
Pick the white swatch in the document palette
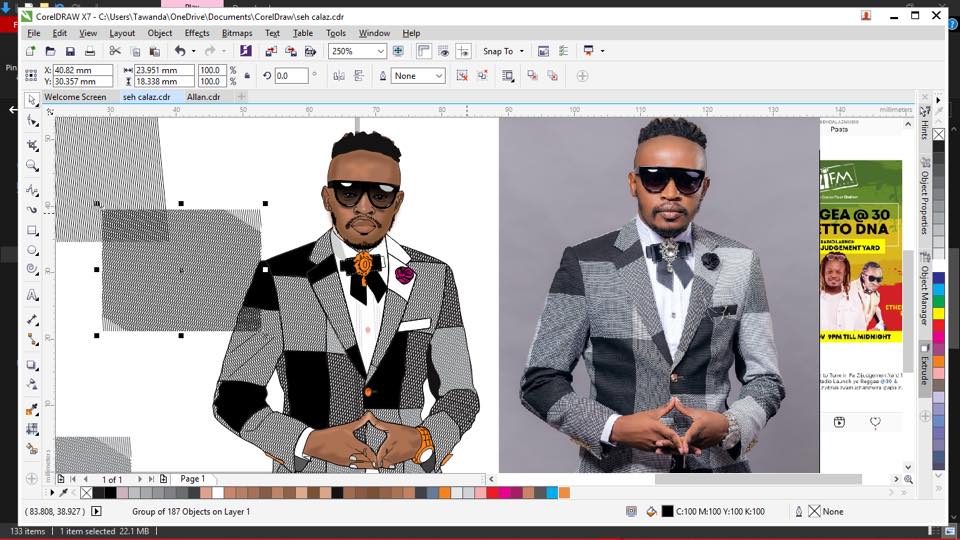(217, 493)
